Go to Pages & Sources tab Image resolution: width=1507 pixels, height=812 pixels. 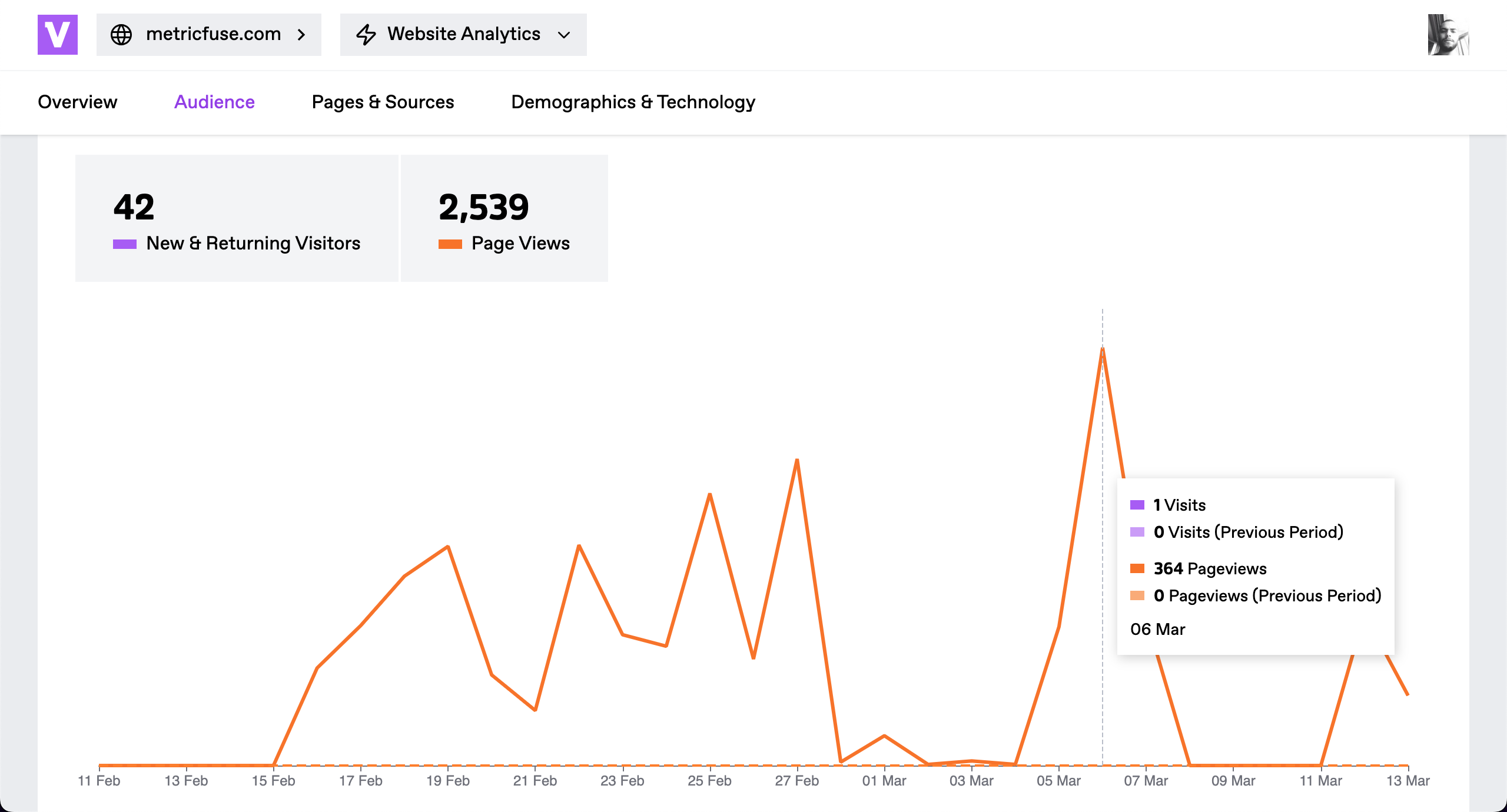tap(383, 102)
